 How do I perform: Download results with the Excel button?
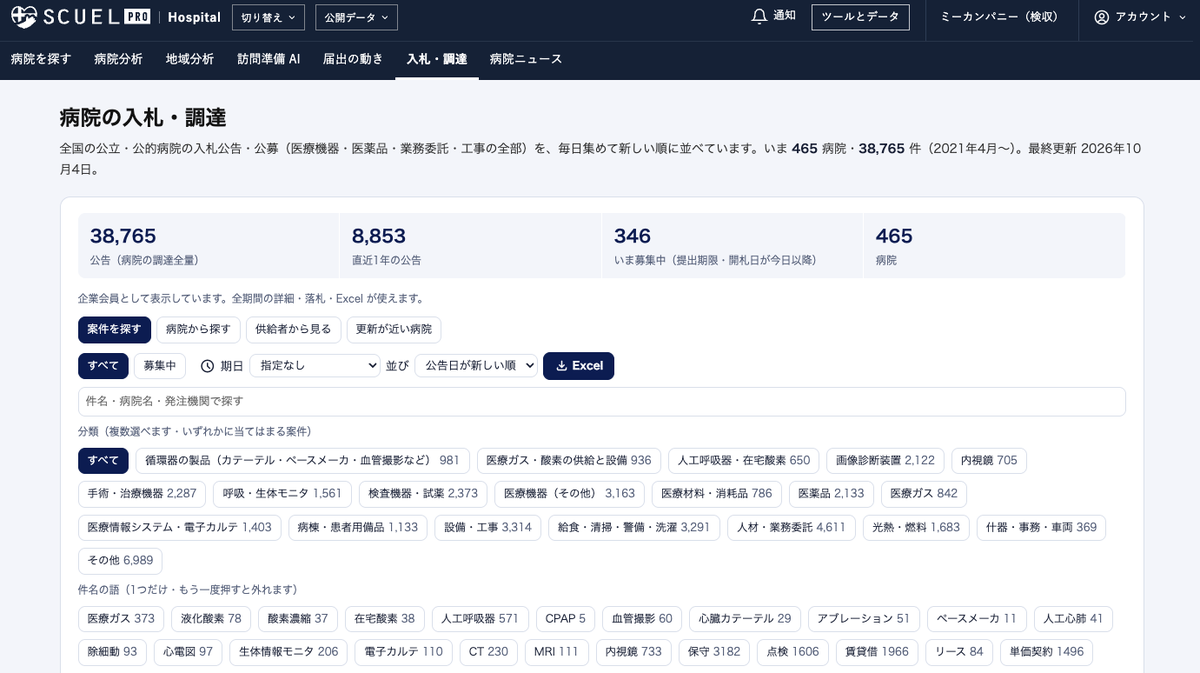[x=579, y=366]
